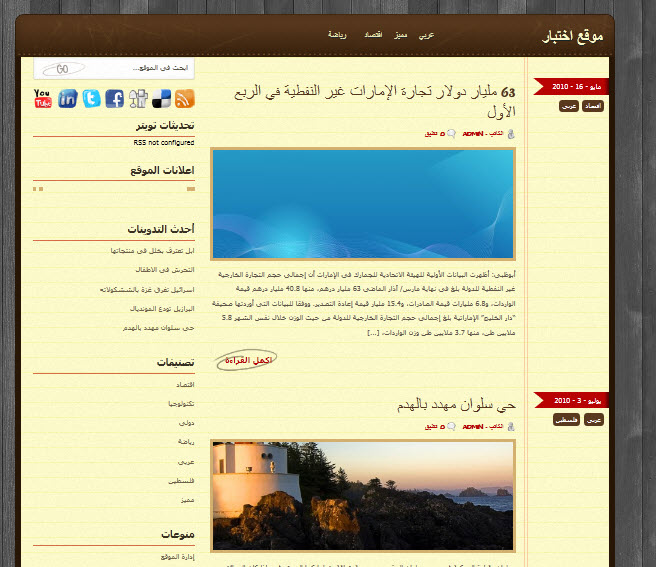The height and width of the screenshot is (567, 656).
Task: Open عربي category in sidebar list
Action: click(x=186, y=462)
